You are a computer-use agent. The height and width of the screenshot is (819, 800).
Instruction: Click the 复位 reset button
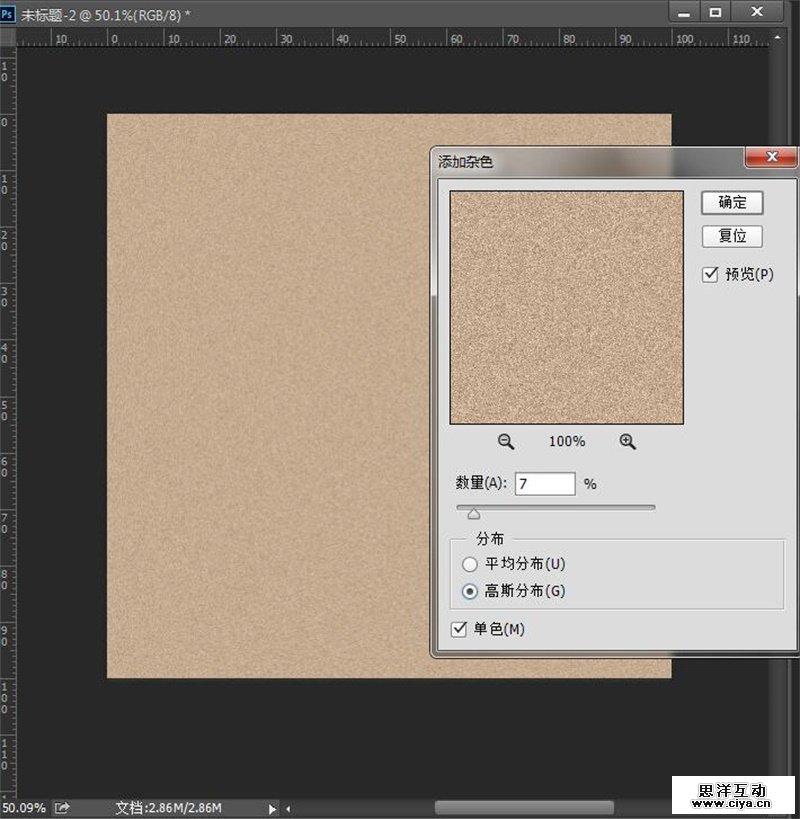(x=732, y=237)
